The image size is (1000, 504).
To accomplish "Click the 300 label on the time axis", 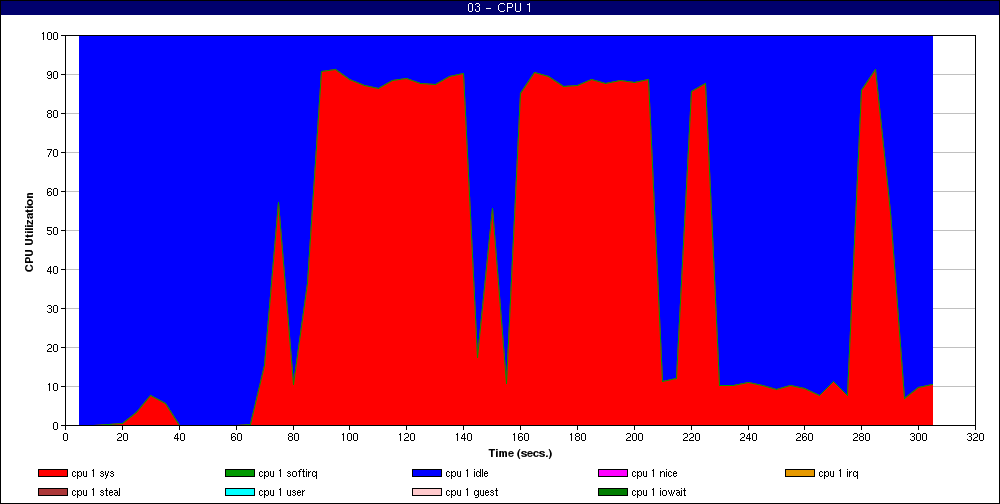I will tap(918, 437).
